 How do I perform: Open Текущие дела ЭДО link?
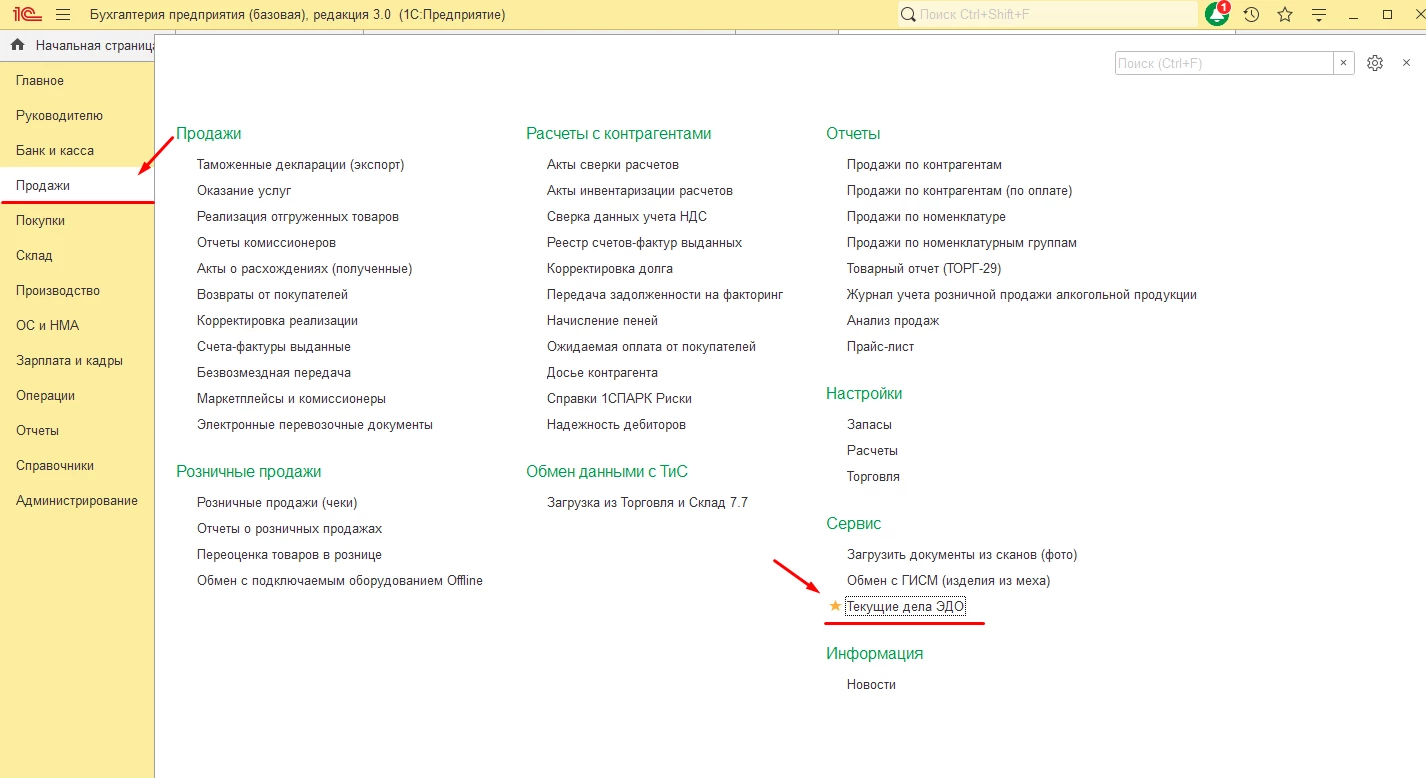click(x=905, y=607)
